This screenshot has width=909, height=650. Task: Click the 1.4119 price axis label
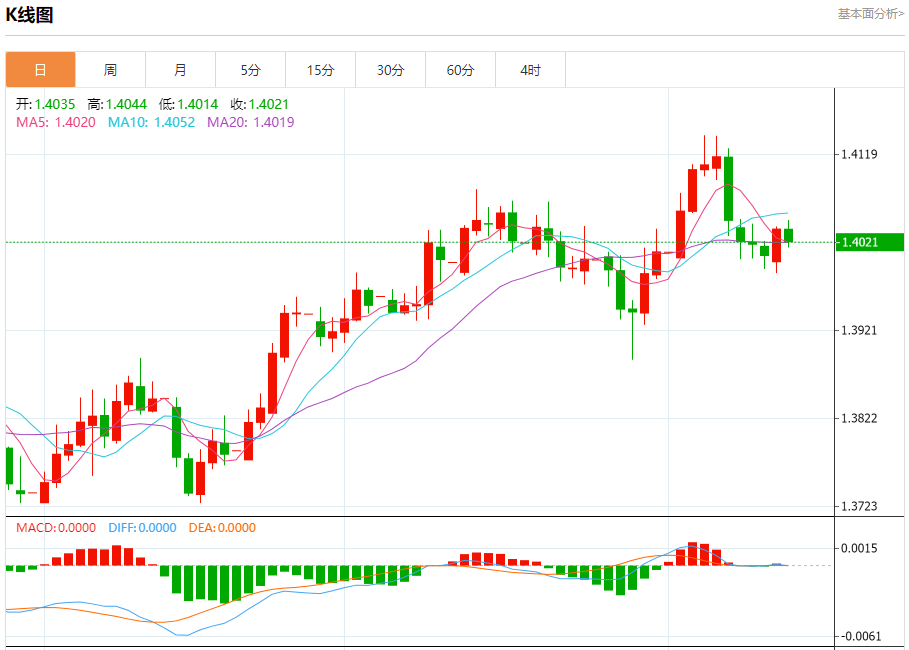click(x=859, y=154)
